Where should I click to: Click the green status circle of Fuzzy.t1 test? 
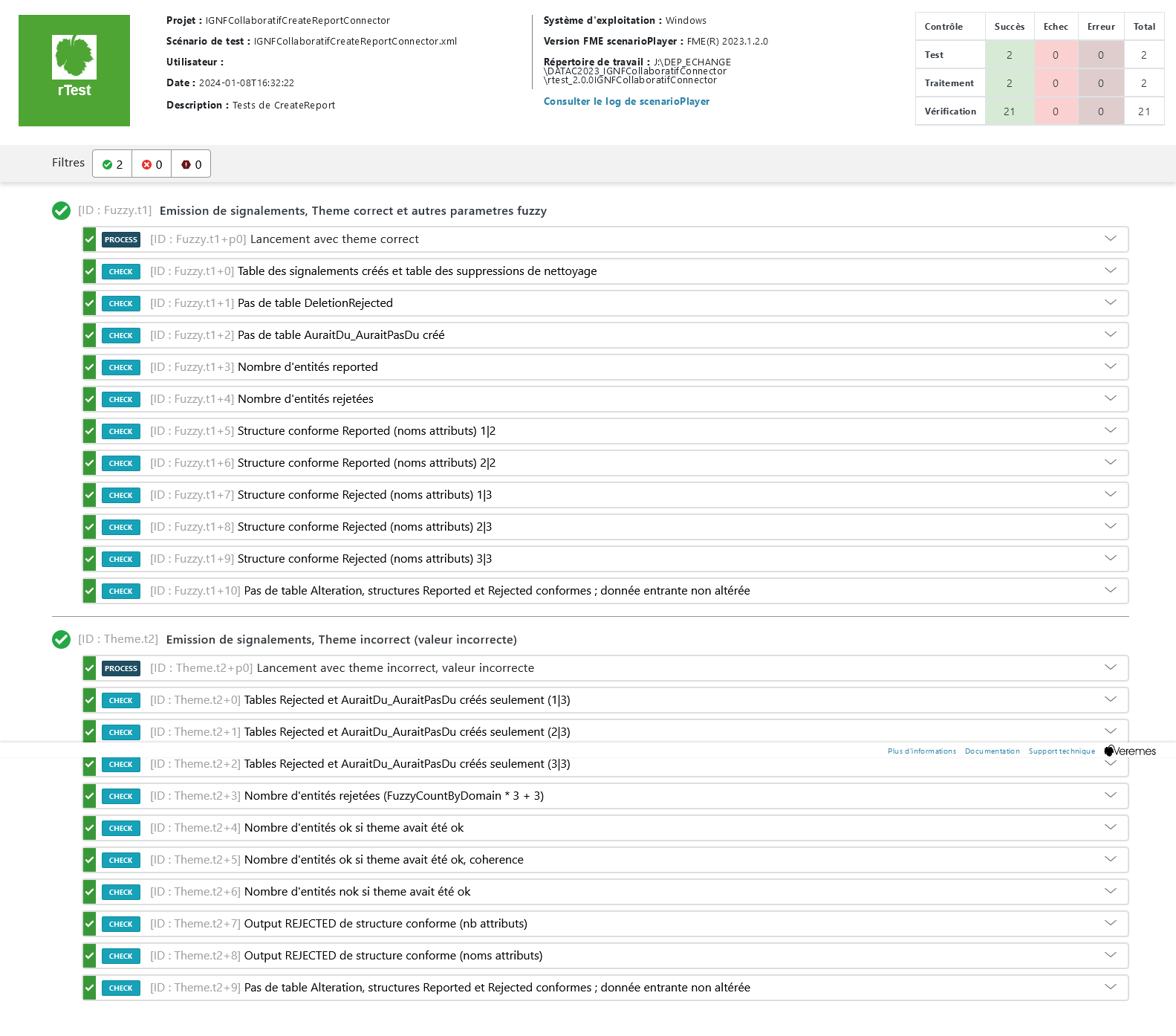click(62, 211)
